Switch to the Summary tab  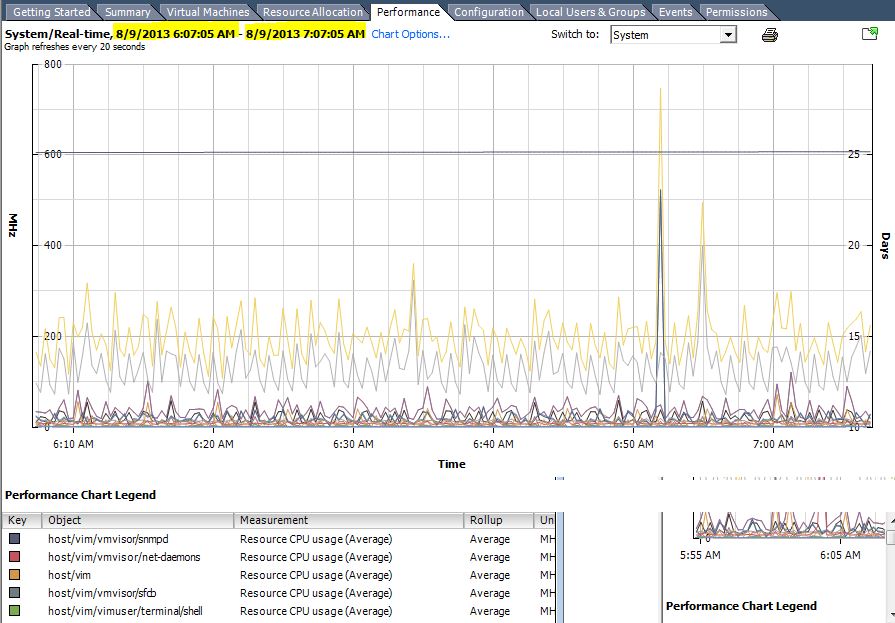click(x=129, y=12)
